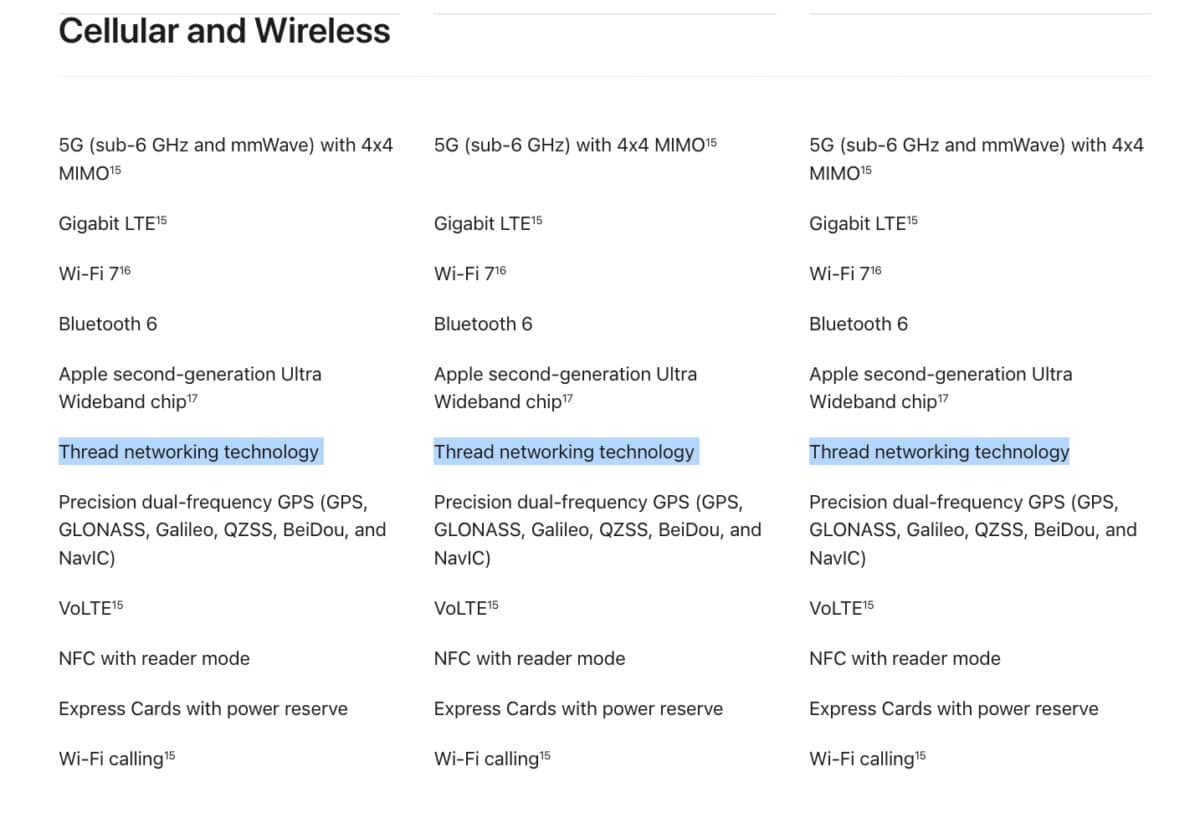The height and width of the screenshot is (838, 1200).
Task: Click Bluetooth 6 text in the middle column
Action: pyautogui.click(x=483, y=324)
